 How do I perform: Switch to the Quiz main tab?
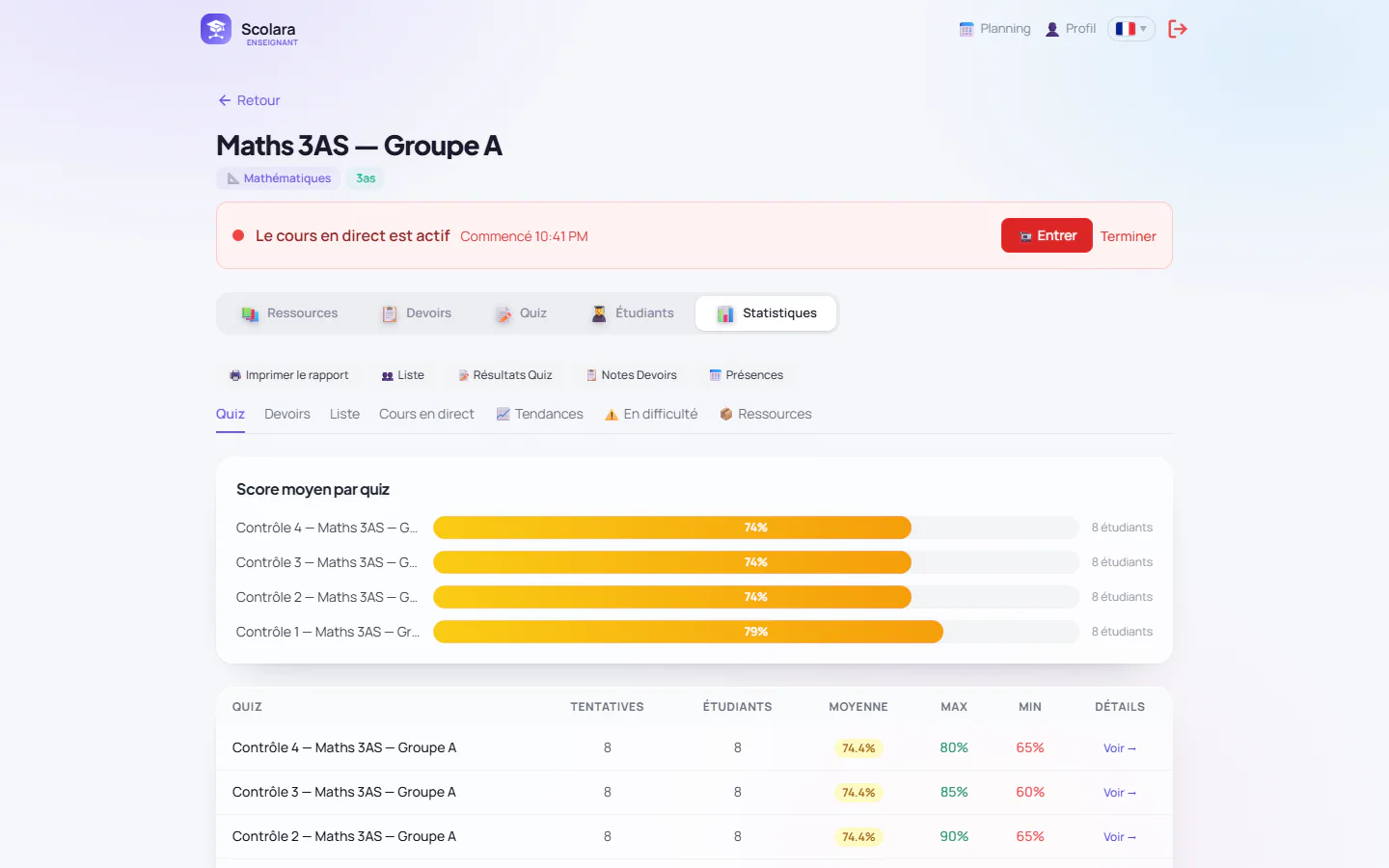point(521,313)
